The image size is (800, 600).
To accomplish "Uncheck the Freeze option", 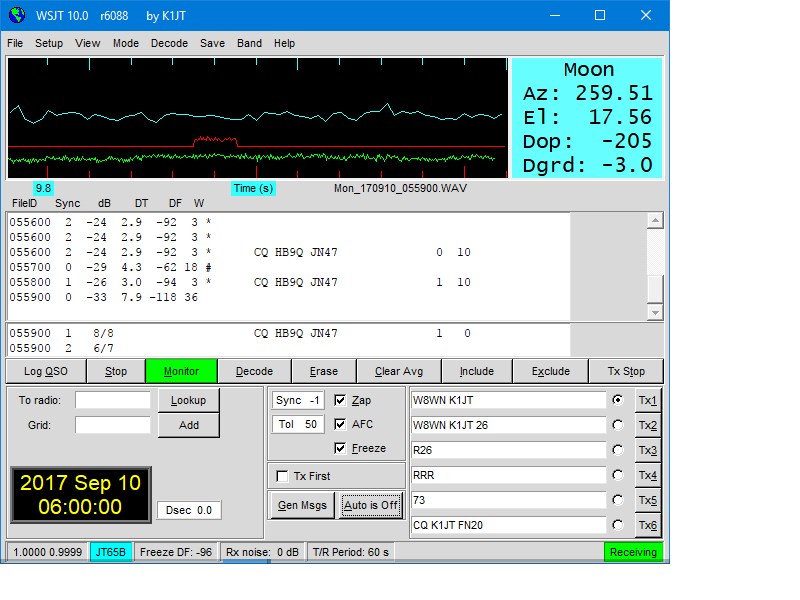I will tap(341, 448).
